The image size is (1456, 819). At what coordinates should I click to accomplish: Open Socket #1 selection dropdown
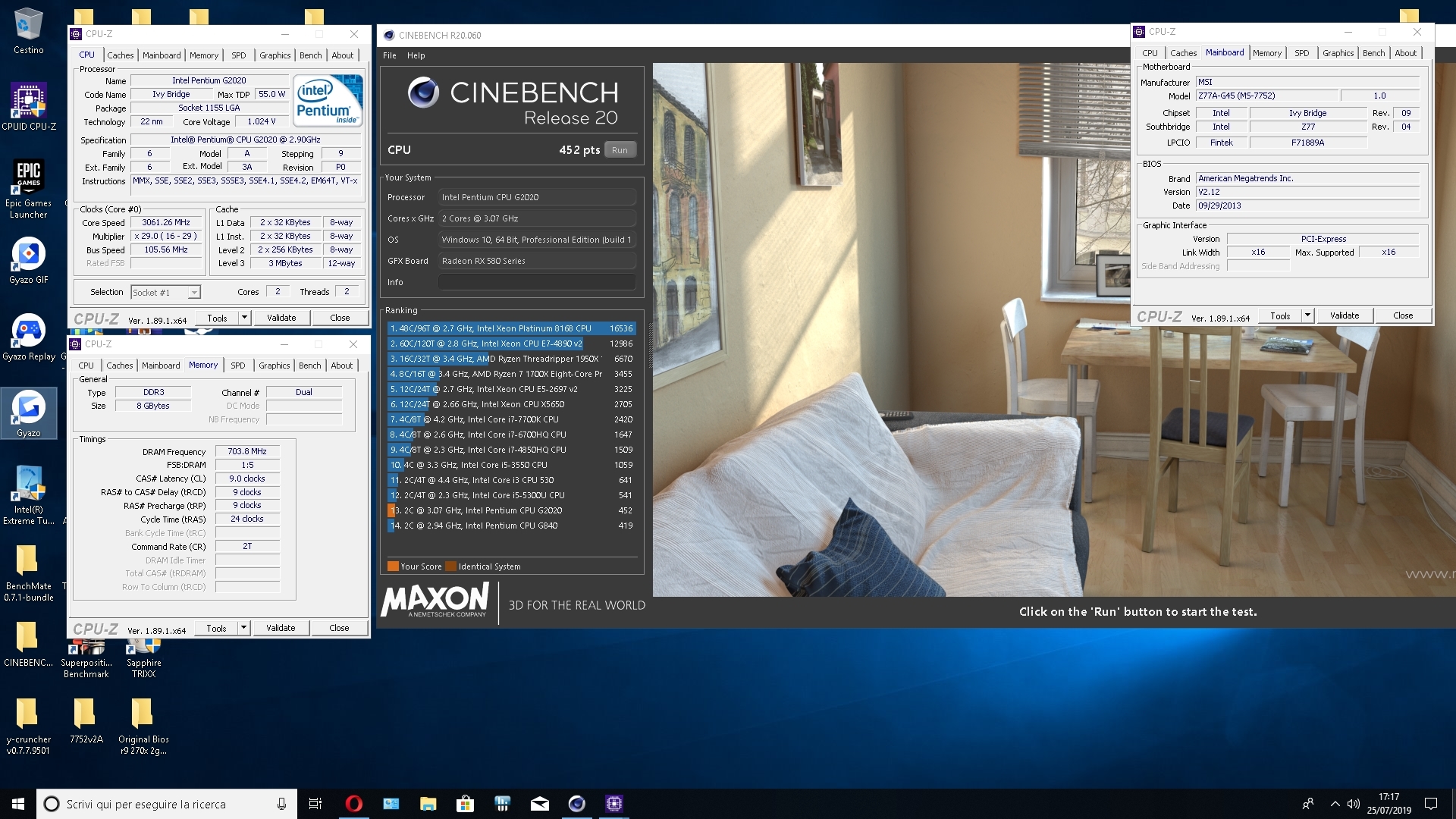[x=165, y=292]
